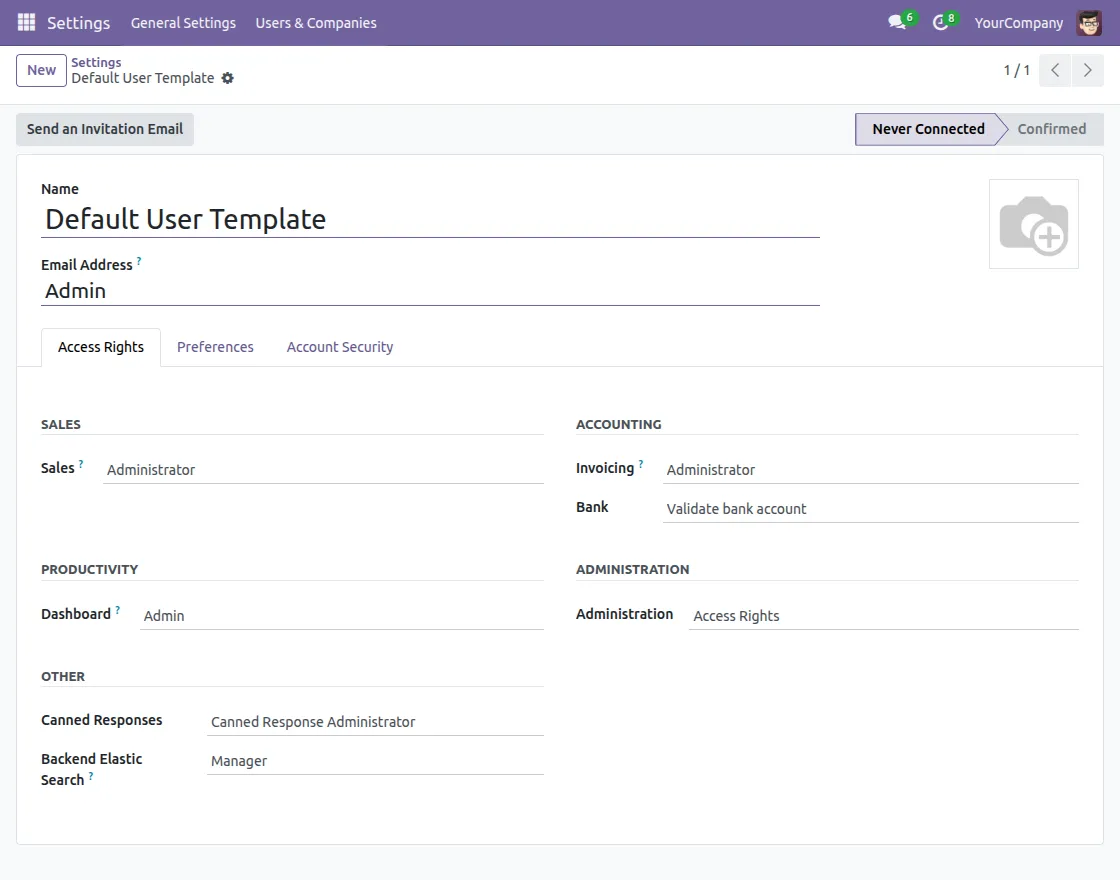Expand the Administration access dropdown
The image size is (1120, 880).
883,616
